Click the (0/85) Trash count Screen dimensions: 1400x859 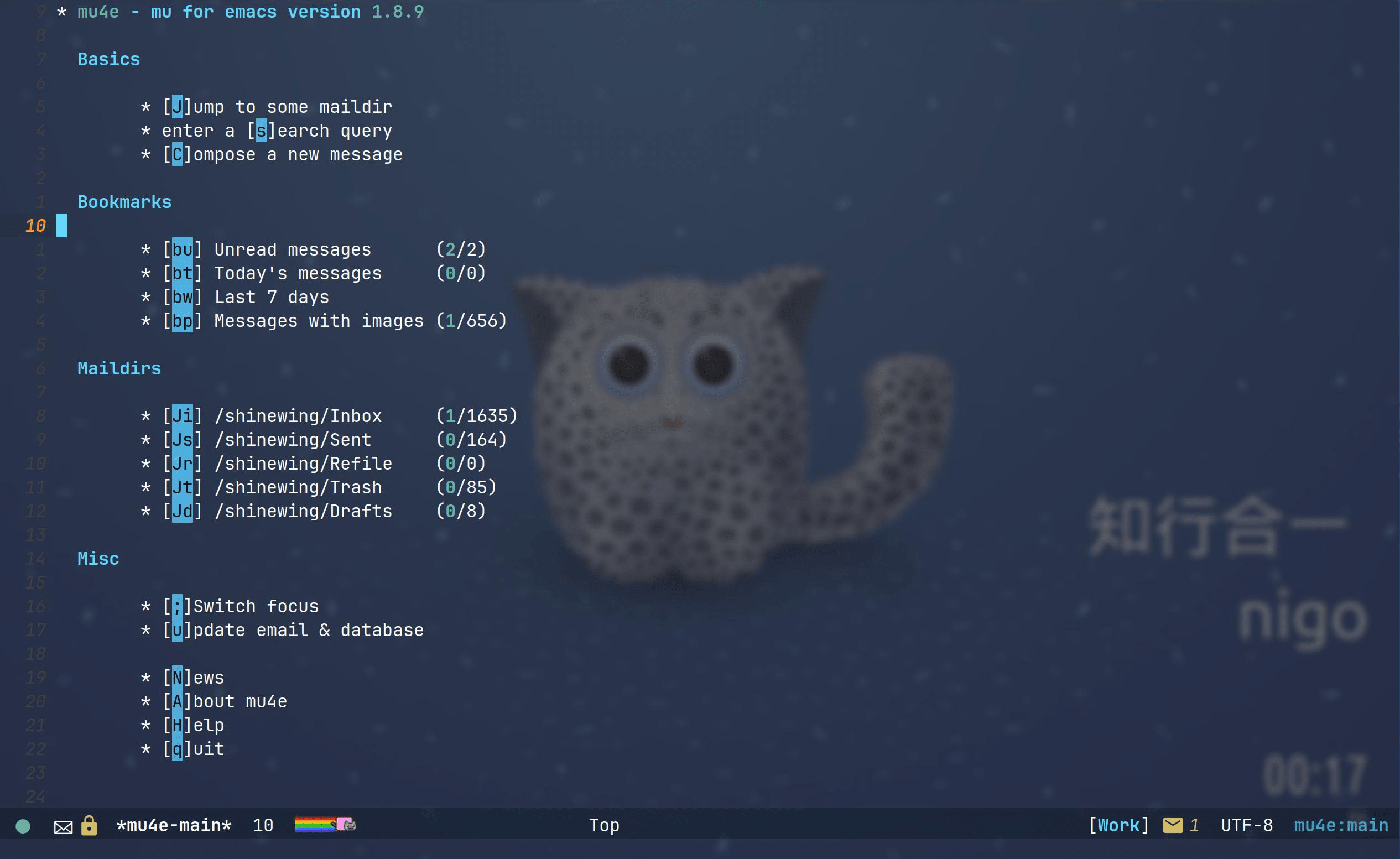point(466,487)
